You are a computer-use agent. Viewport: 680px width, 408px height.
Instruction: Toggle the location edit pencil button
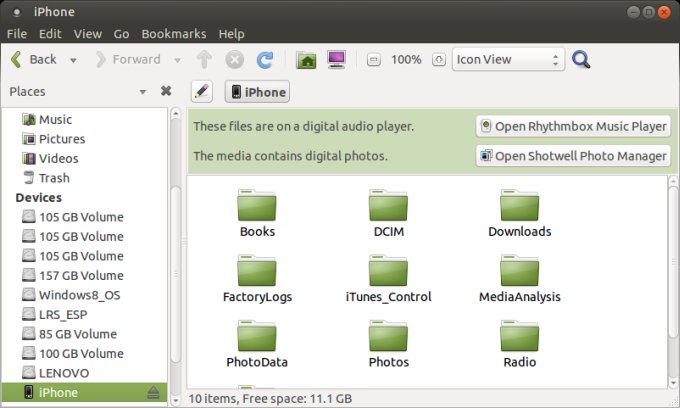pos(201,92)
